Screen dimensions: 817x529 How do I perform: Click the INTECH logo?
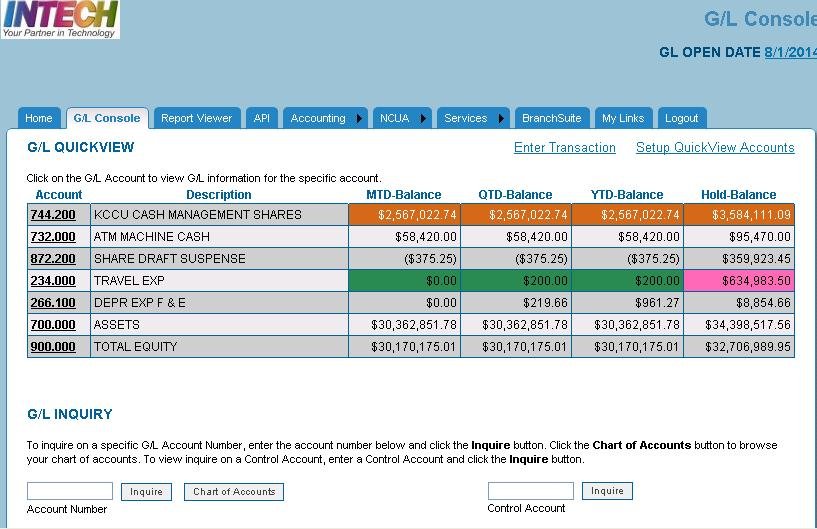[60, 20]
